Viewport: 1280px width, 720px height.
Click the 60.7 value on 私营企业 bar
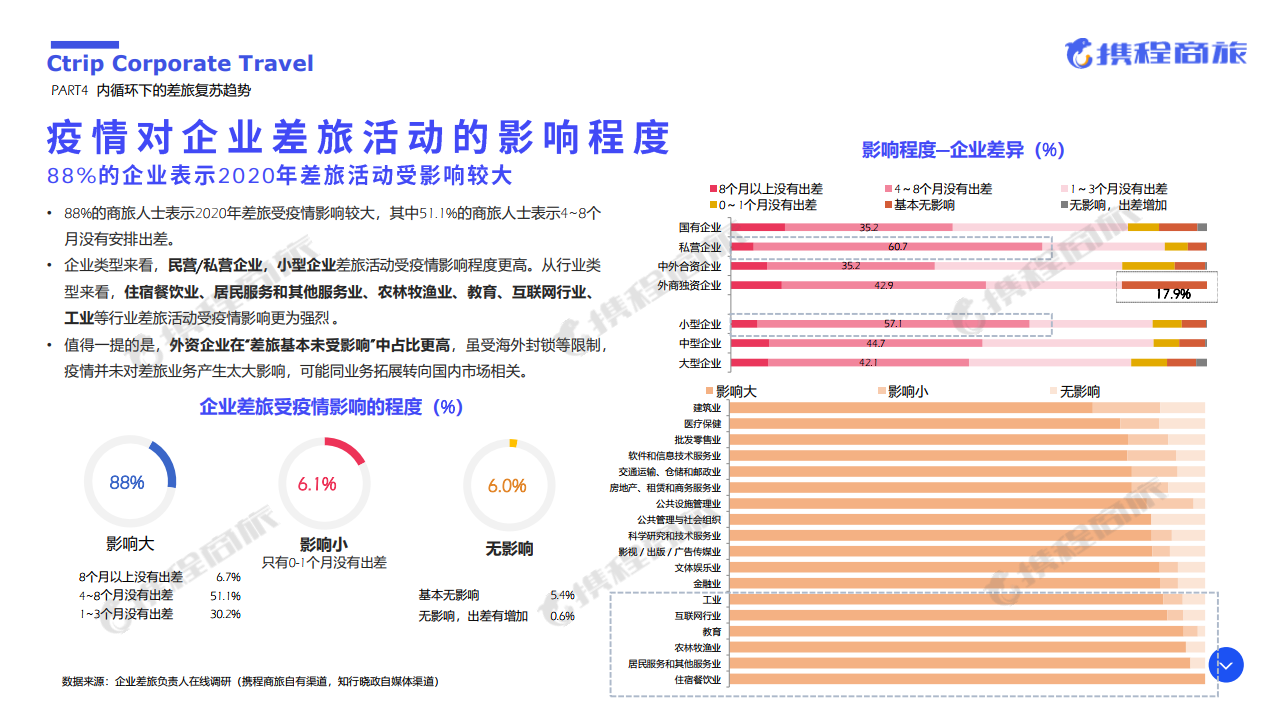(897, 247)
